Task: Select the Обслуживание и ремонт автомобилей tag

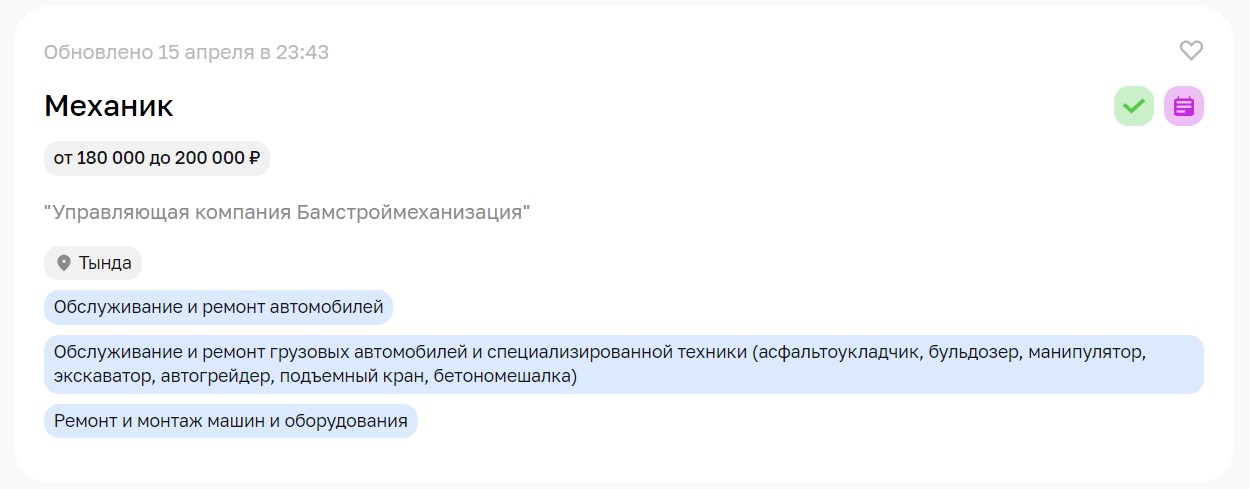Action: coord(218,307)
